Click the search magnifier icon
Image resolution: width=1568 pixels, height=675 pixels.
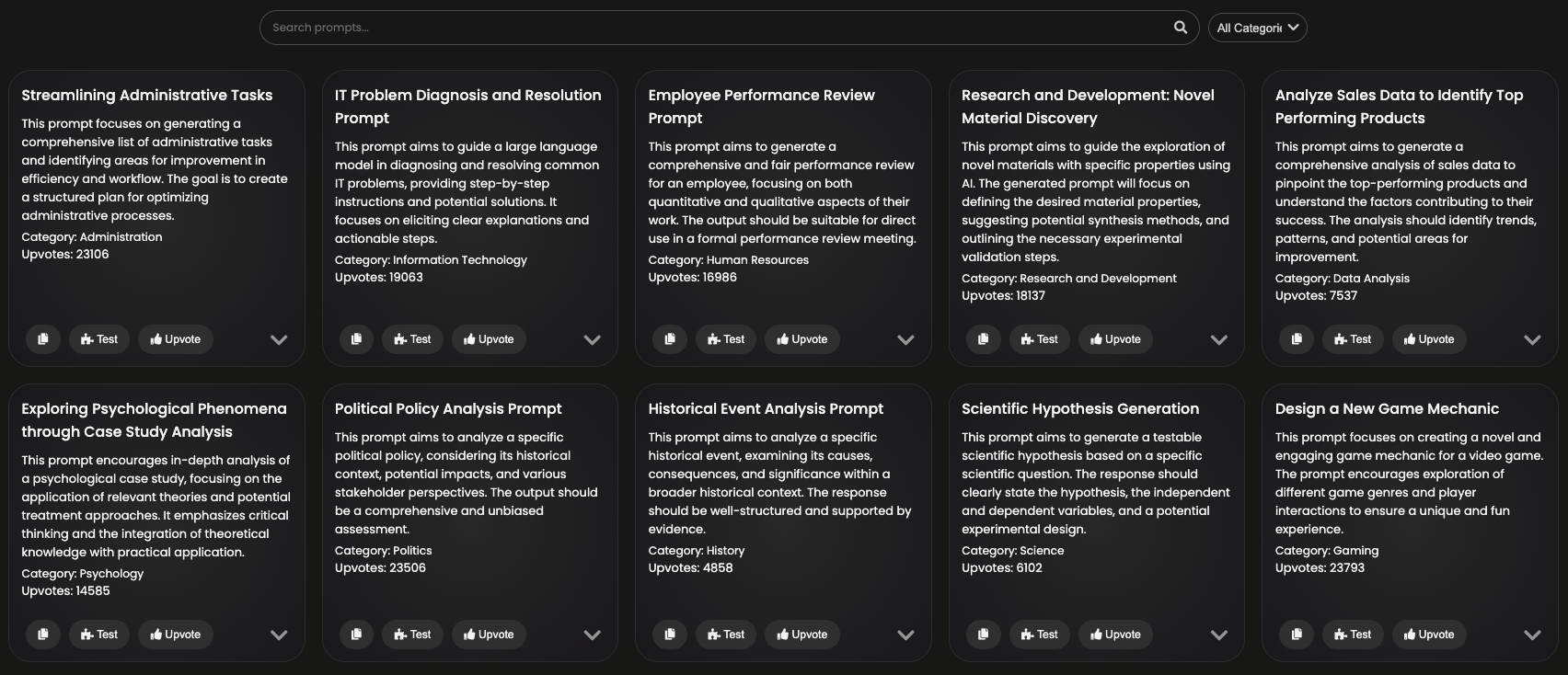tap(1181, 28)
